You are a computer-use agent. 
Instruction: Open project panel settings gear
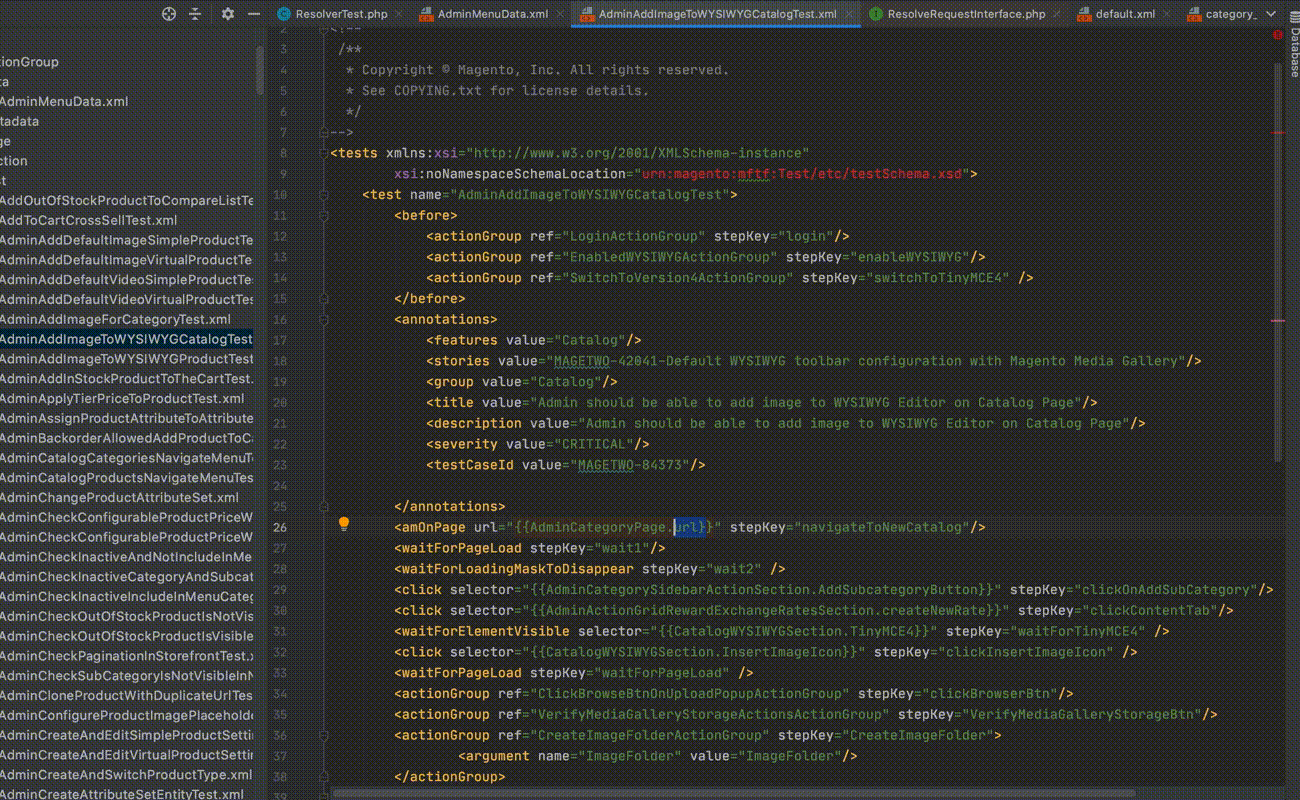pyautogui.click(x=228, y=14)
